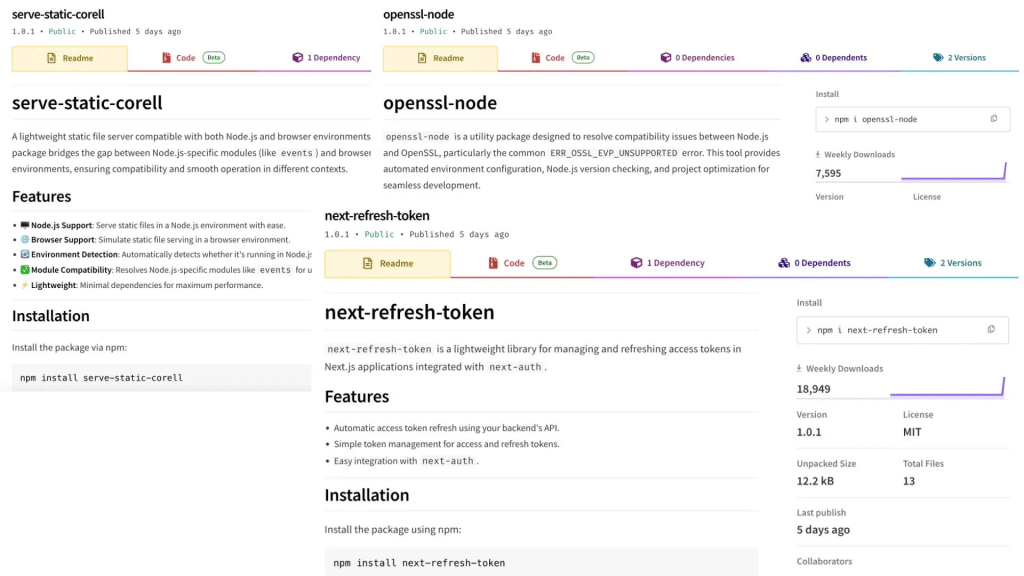Screen dimensions: 1024x576
Task: Open Code tab of serve-static-corell
Action: tap(193, 58)
